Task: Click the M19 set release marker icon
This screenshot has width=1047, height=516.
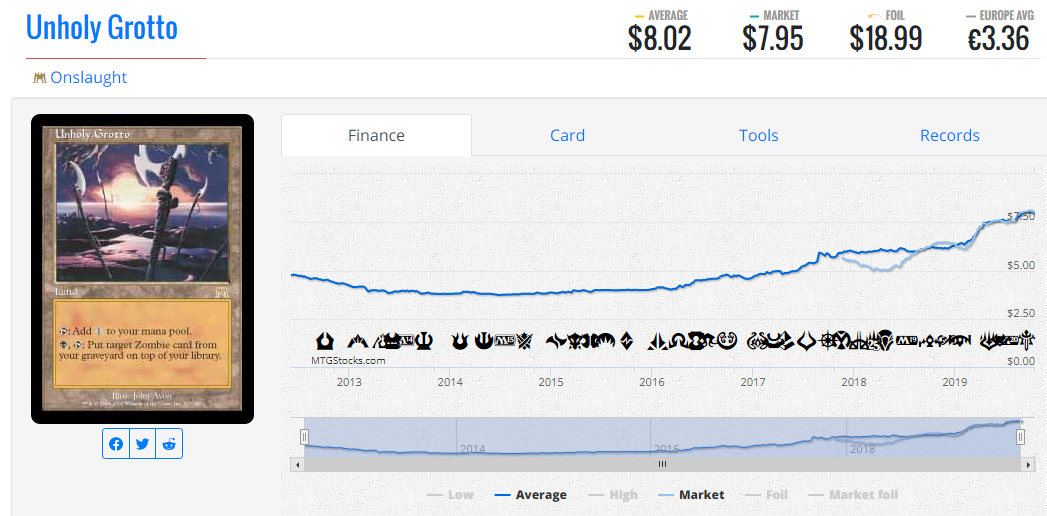Action: click(x=907, y=341)
